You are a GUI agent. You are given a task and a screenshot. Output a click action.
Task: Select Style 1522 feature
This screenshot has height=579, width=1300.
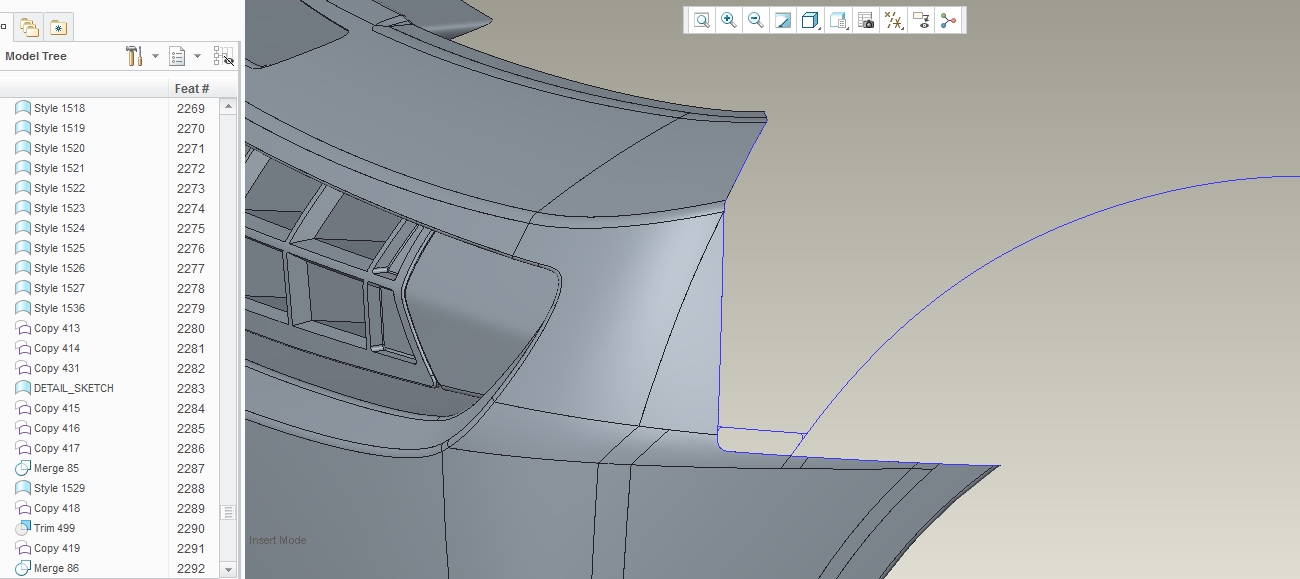click(x=59, y=188)
